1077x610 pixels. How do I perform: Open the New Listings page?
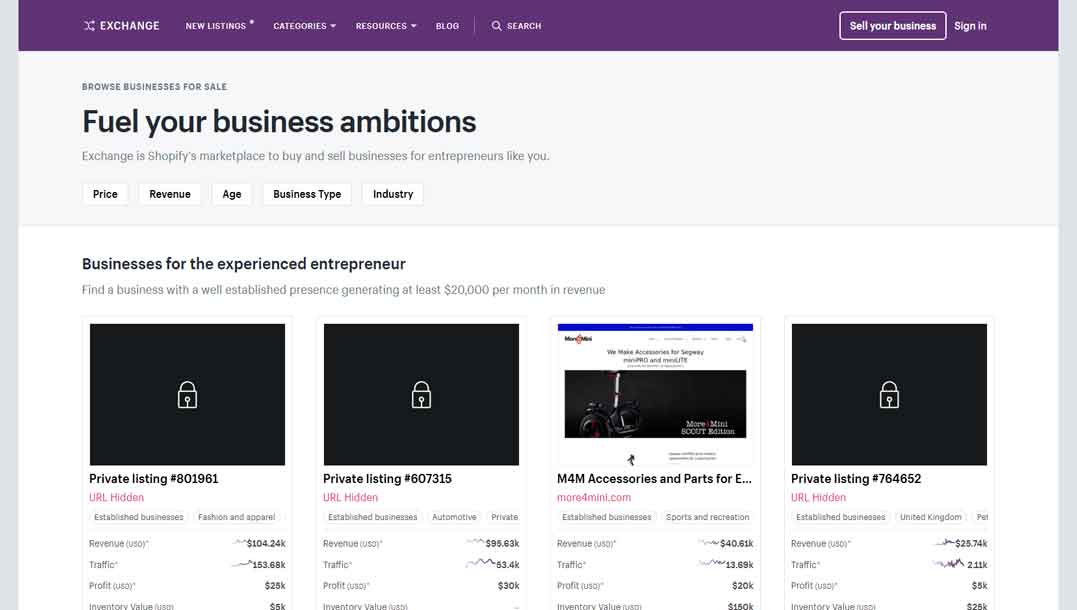click(x=216, y=26)
